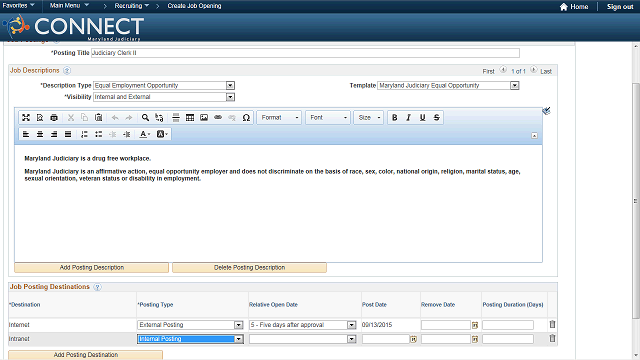Click the Undo arrow icon
This screenshot has height=360, width=640.
coord(115,118)
